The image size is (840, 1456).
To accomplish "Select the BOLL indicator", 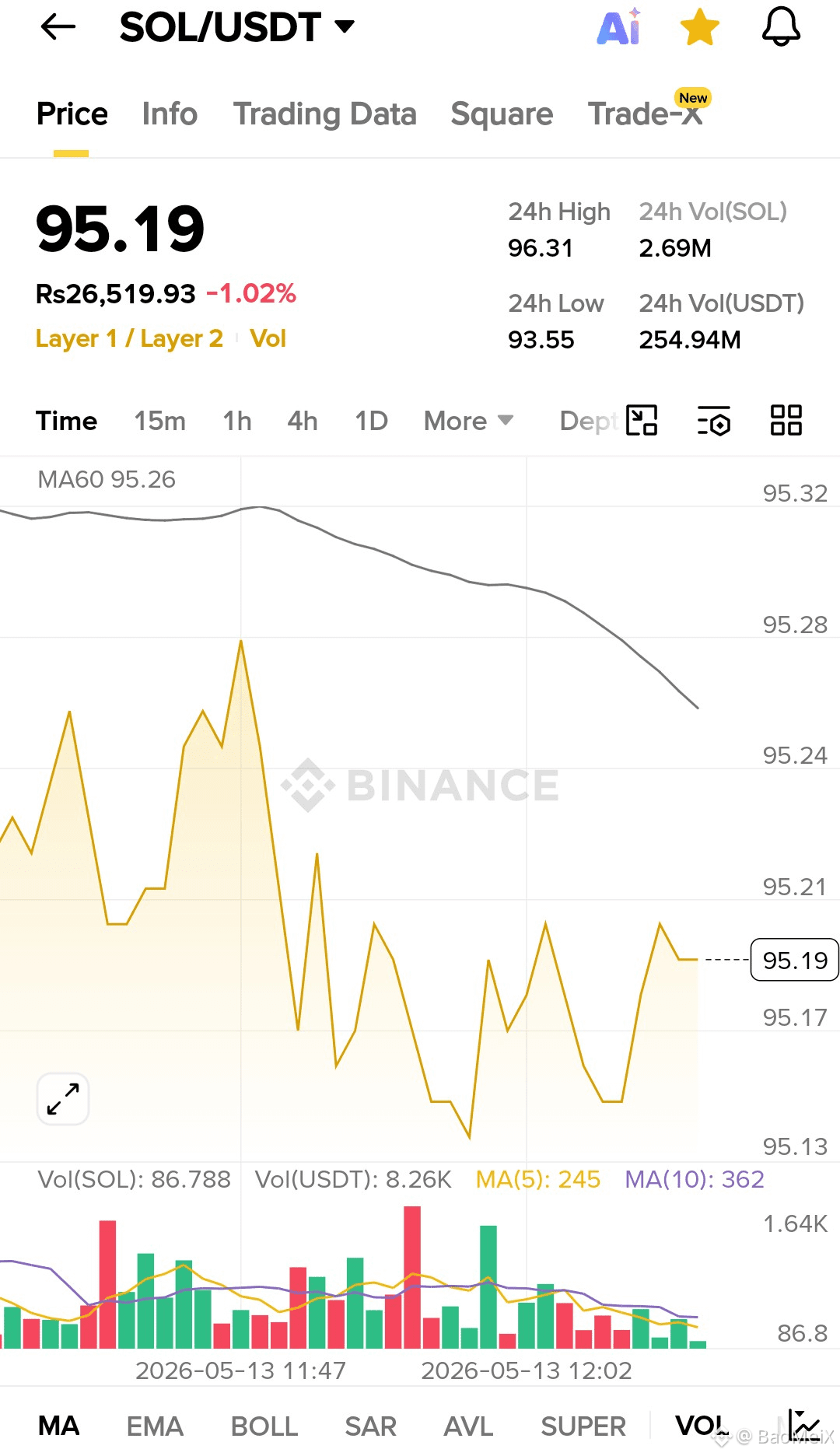I will (x=264, y=1426).
